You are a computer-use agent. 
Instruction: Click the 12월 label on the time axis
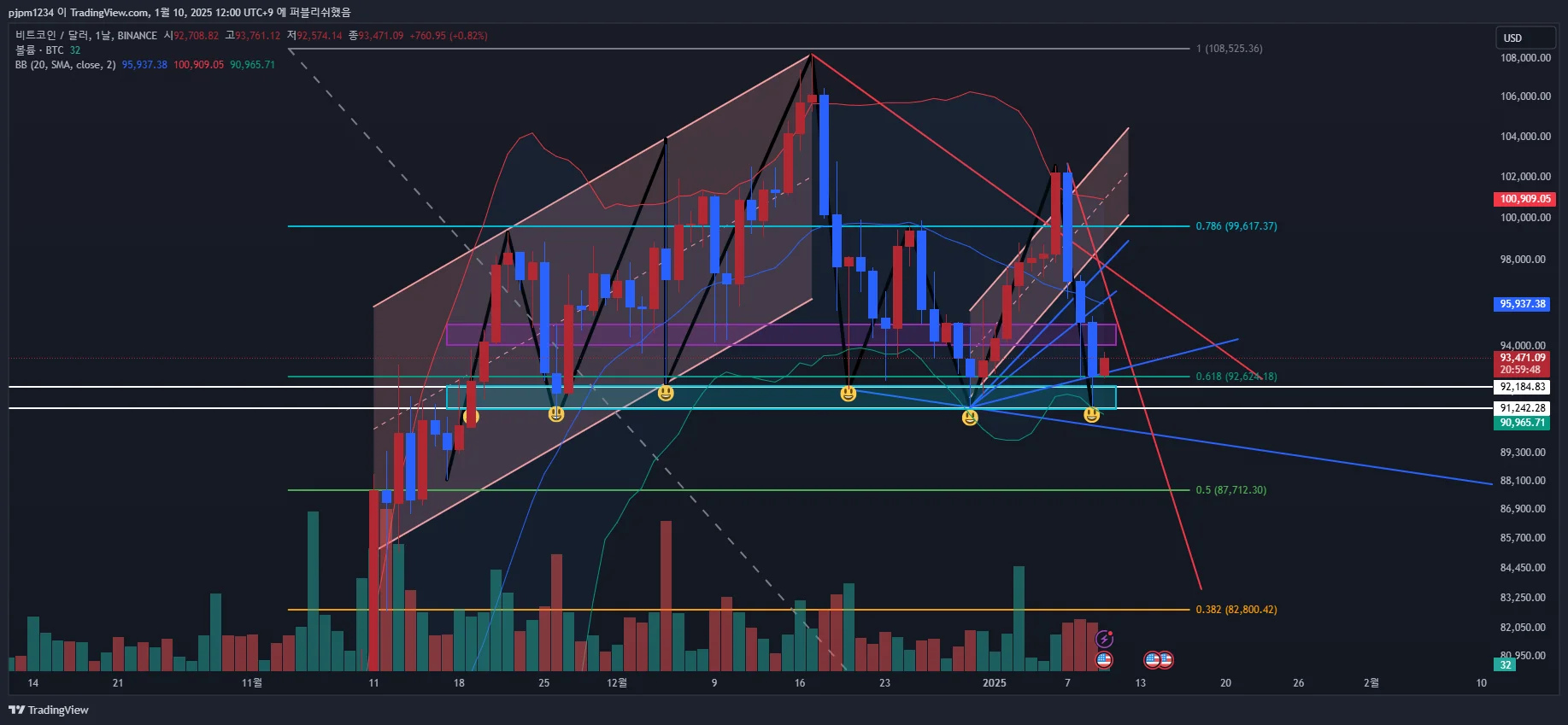pyautogui.click(x=616, y=683)
